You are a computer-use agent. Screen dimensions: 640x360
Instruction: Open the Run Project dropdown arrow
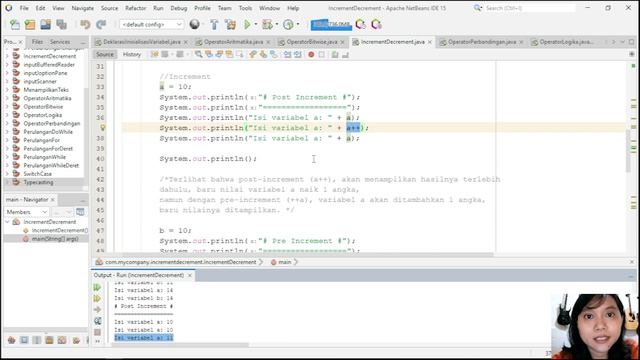click(256, 24)
